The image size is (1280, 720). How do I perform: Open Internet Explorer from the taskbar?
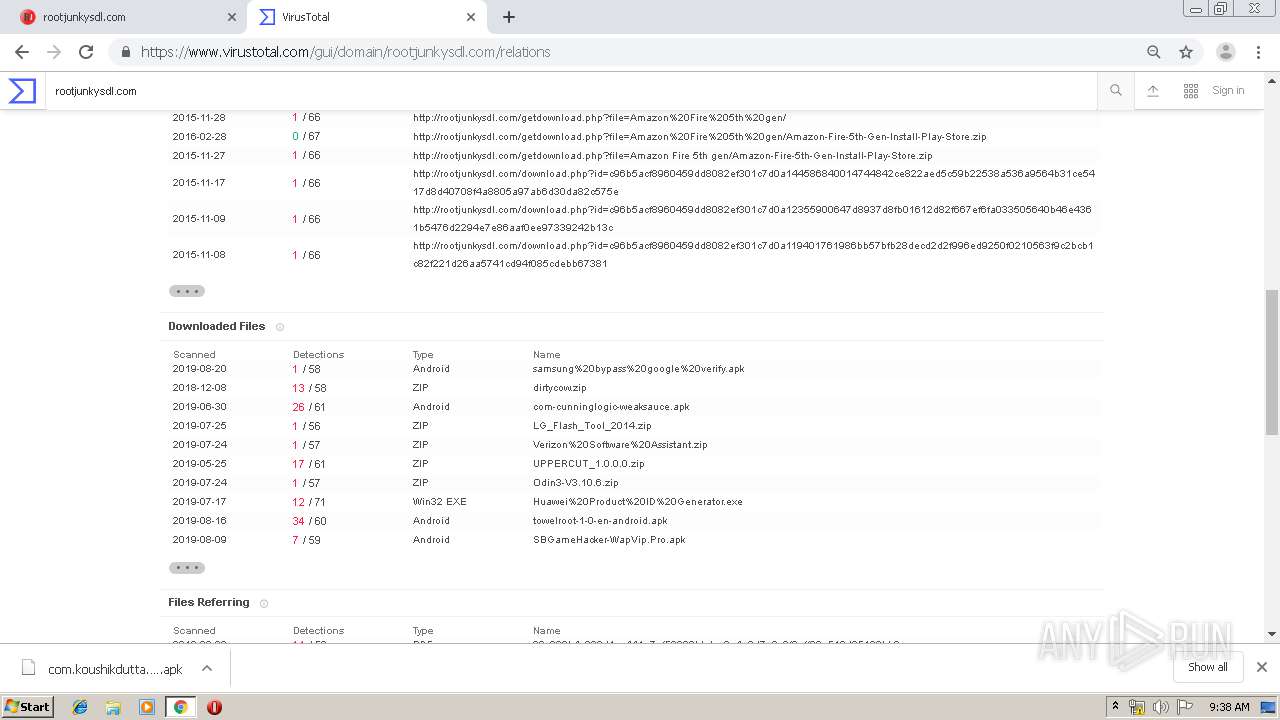[x=80, y=707]
